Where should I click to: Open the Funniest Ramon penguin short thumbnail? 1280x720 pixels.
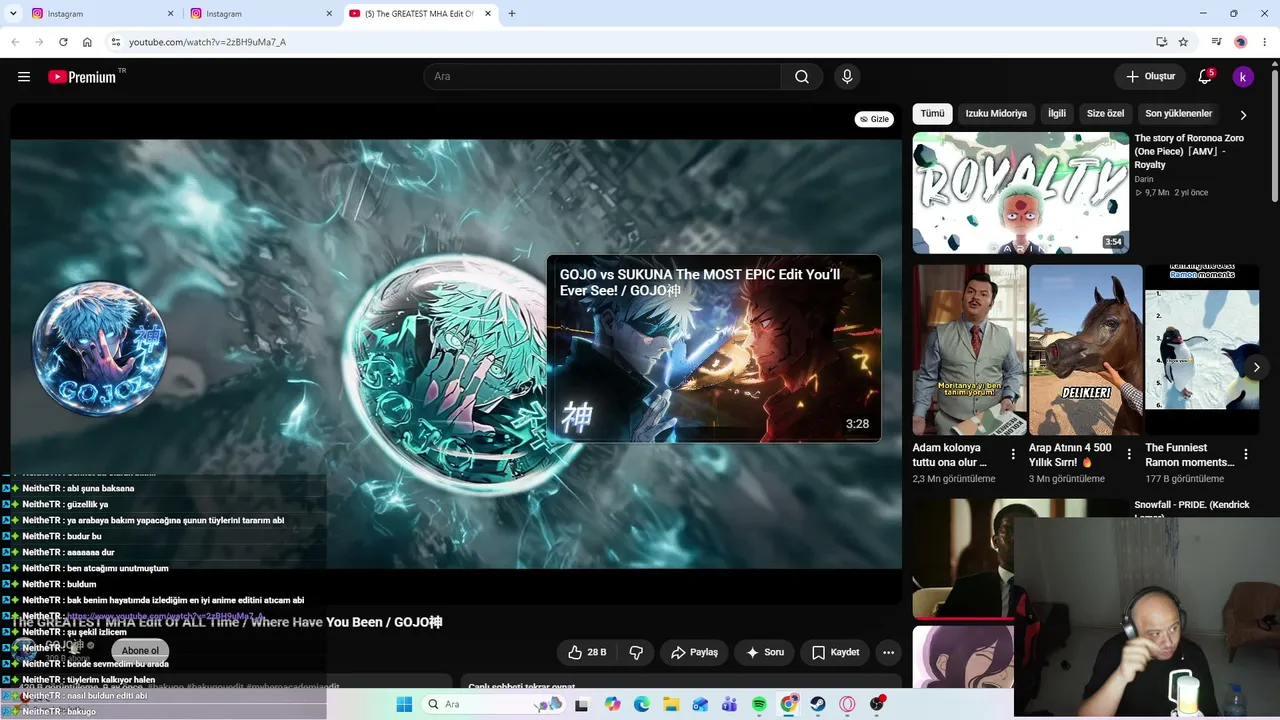click(1201, 350)
